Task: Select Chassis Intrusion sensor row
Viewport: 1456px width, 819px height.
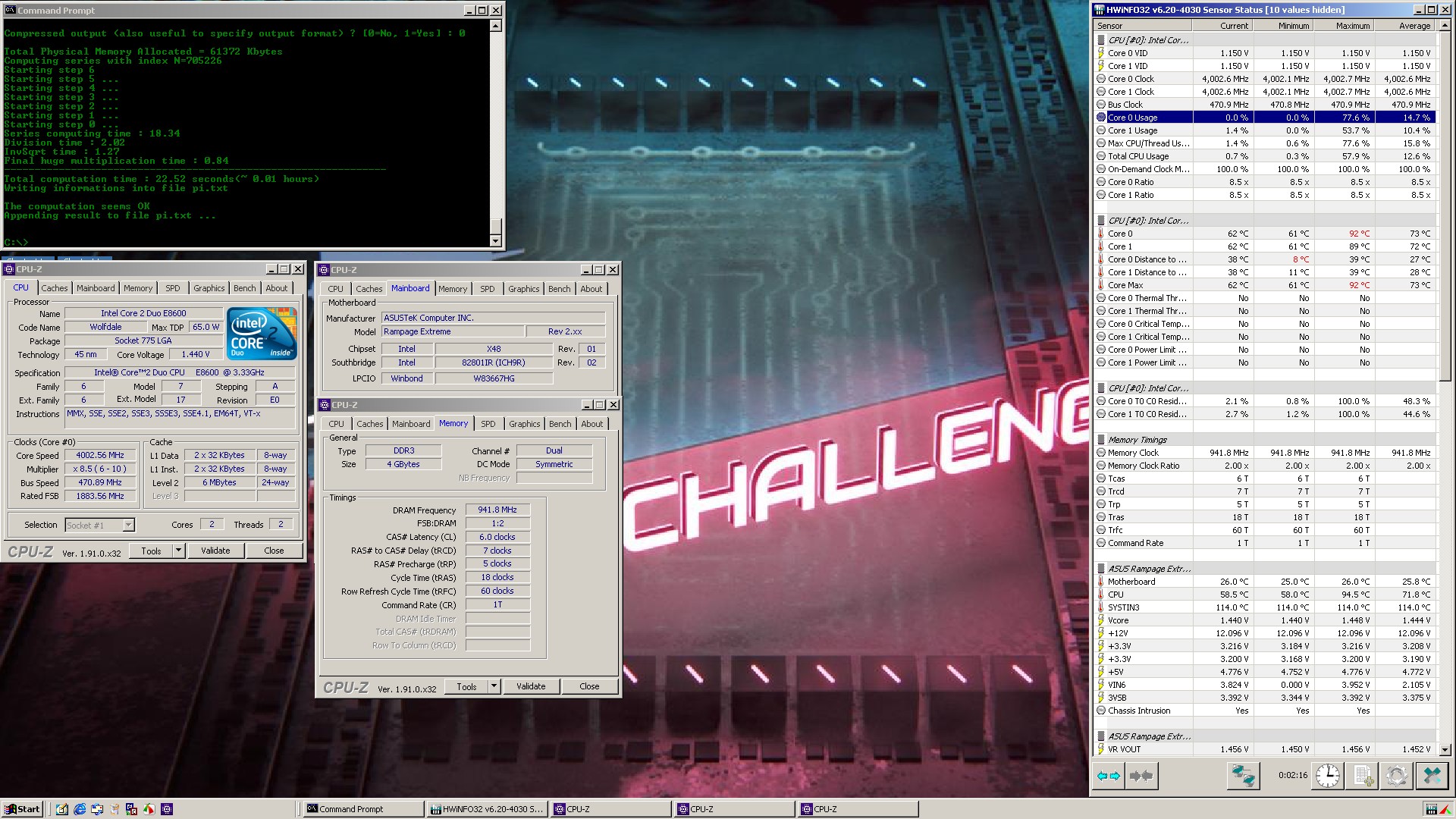Action: coord(1265,711)
